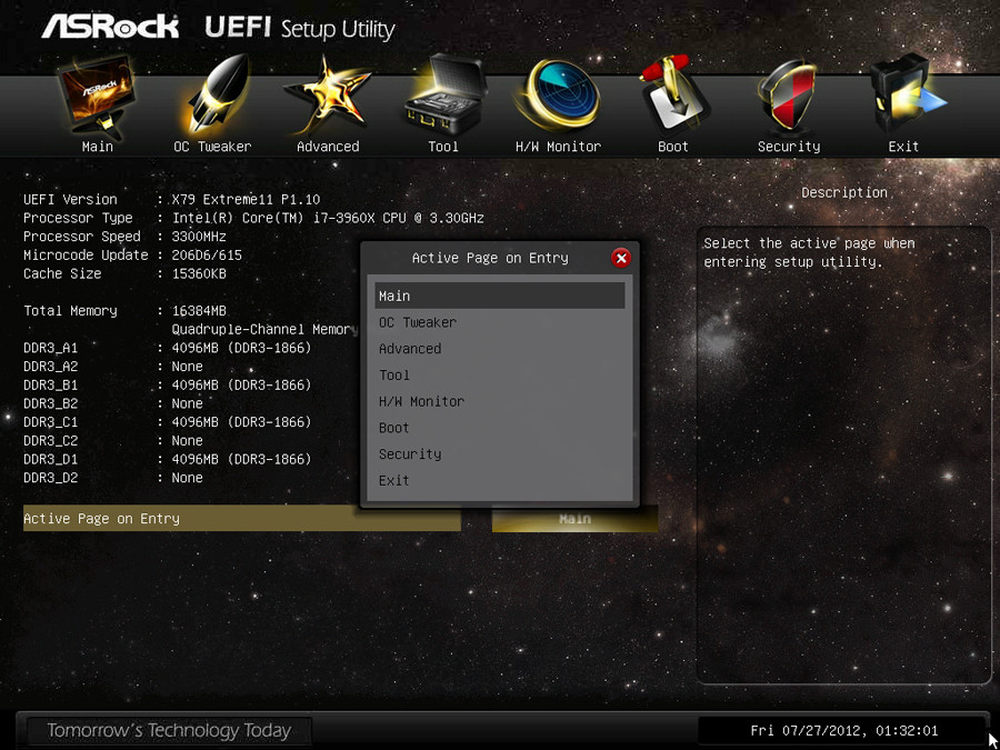Image resolution: width=1000 pixels, height=750 pixels.
Task: Click the Tool tab label
Action: click(443, 147)
